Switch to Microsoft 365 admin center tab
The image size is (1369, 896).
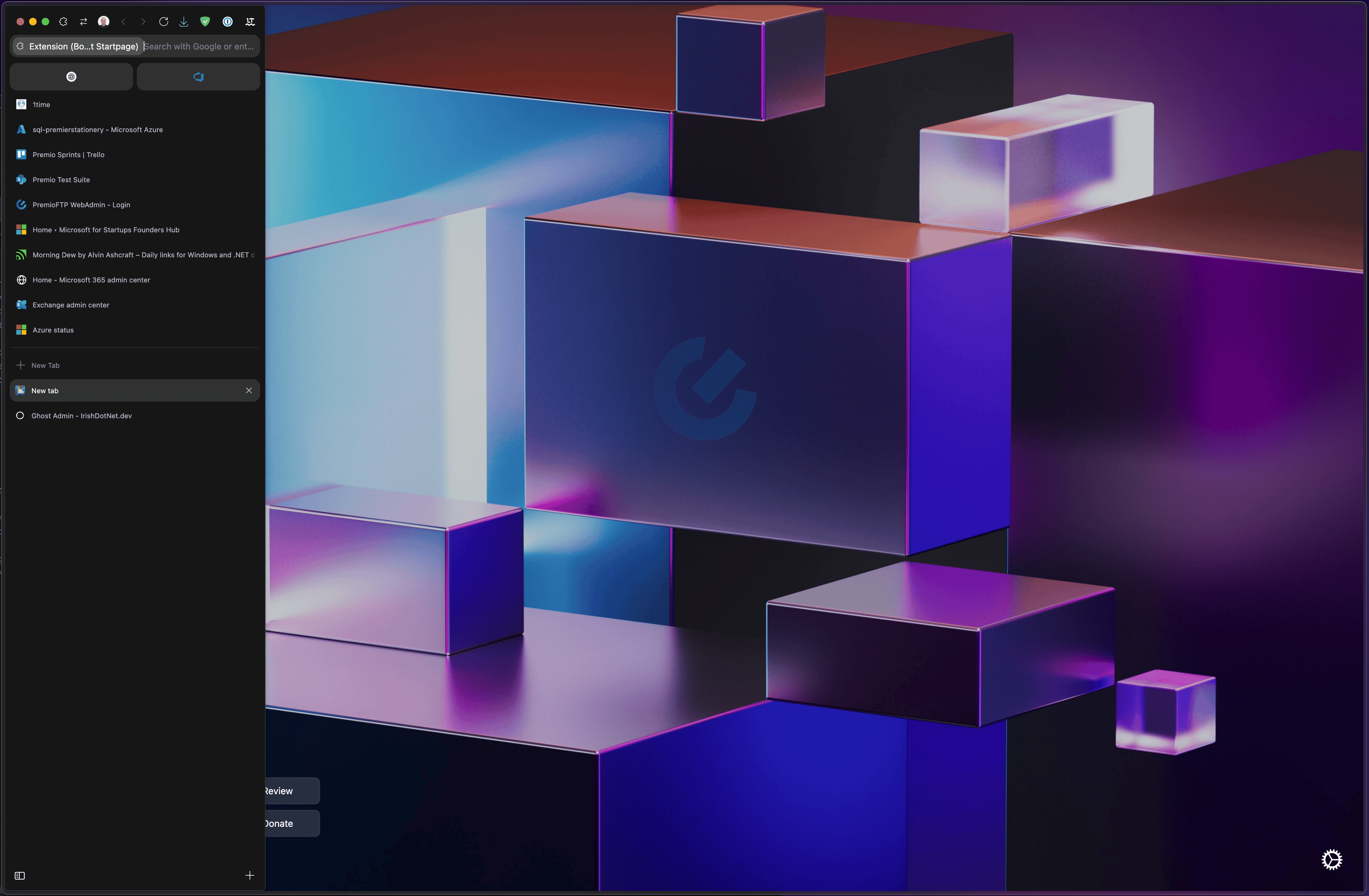tap(135, 280)
